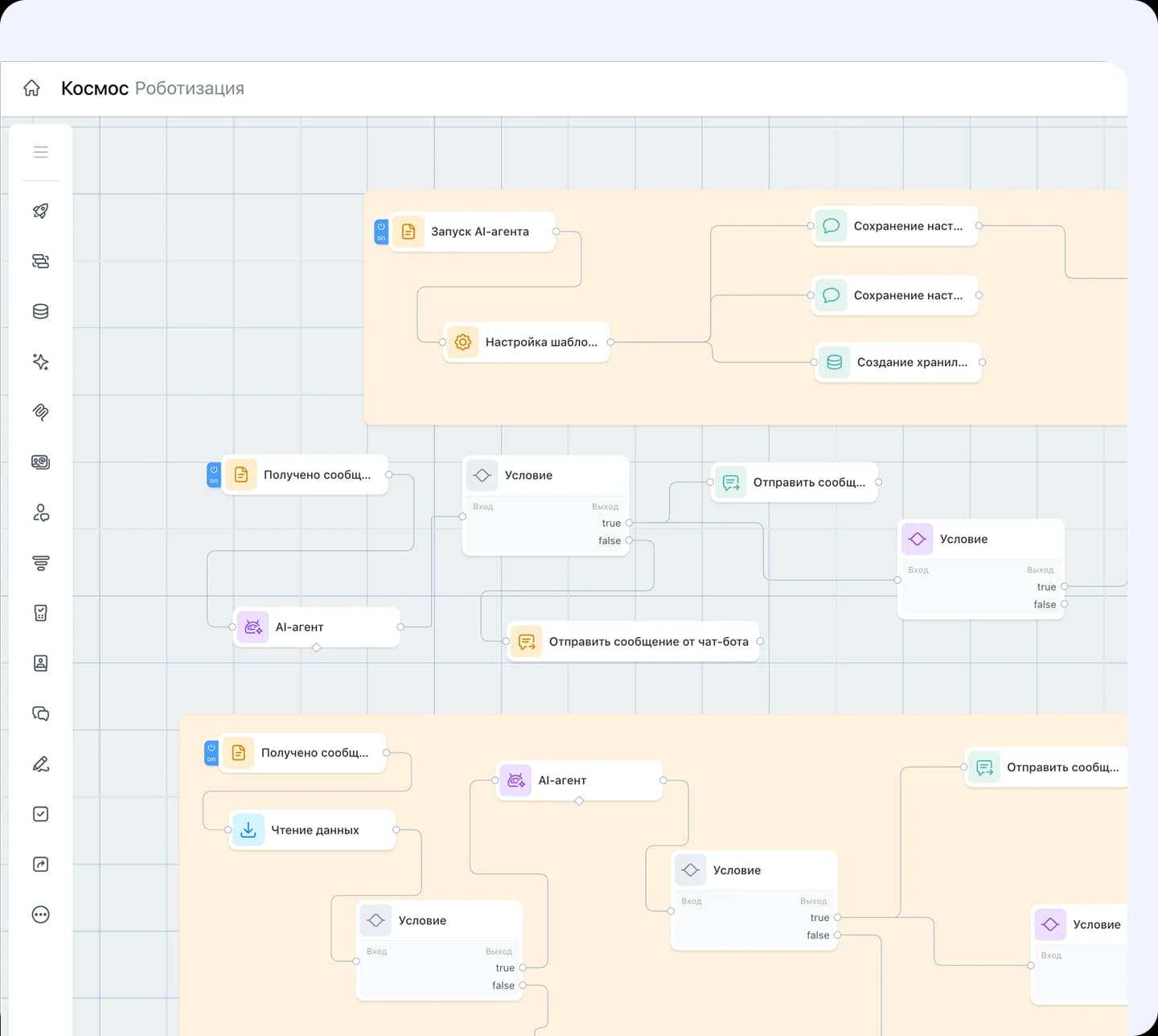Open the share arrow icon in sidebar

point(40,864)
